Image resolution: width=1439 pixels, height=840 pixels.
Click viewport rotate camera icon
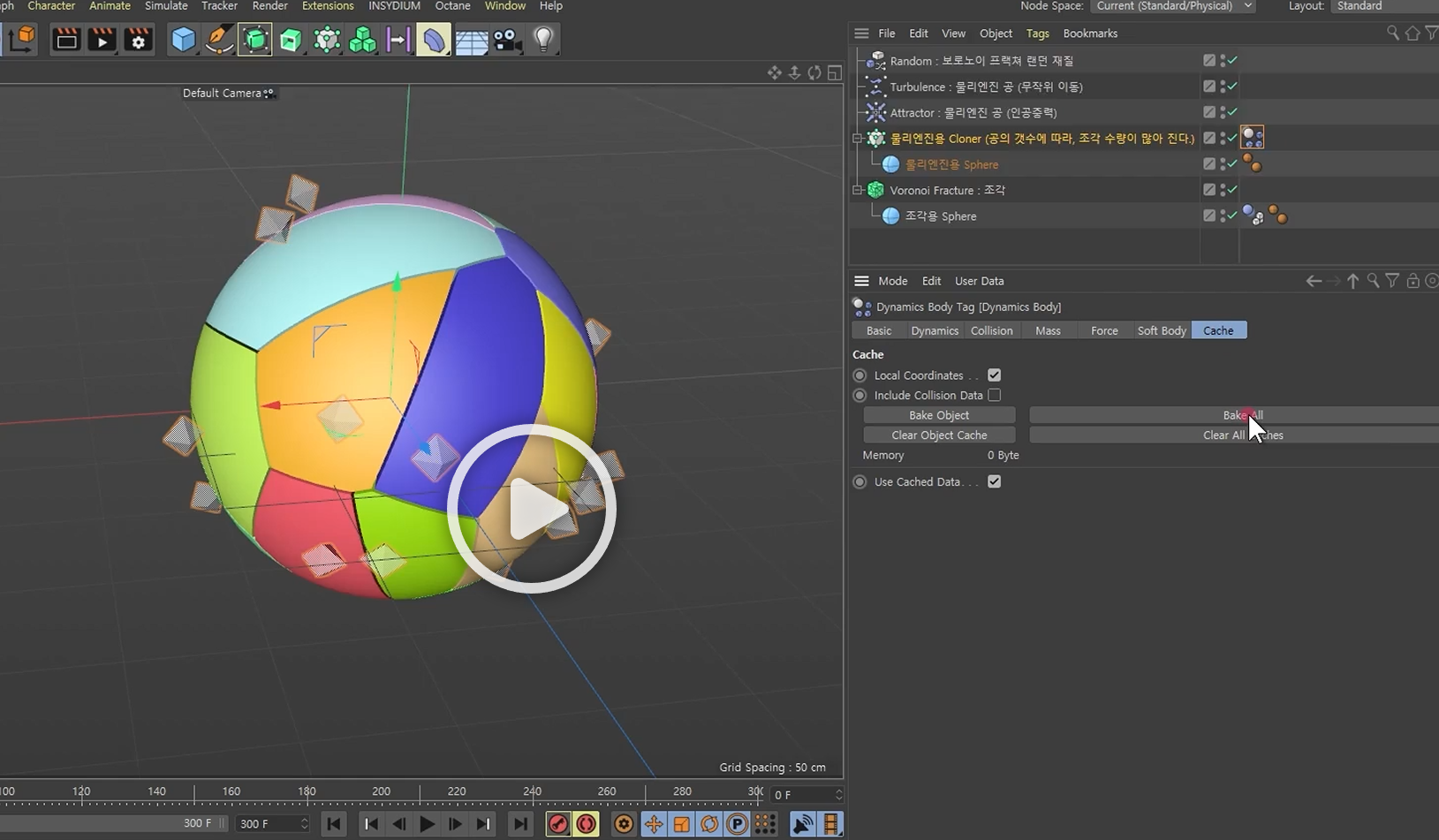(x=814, y=72)
